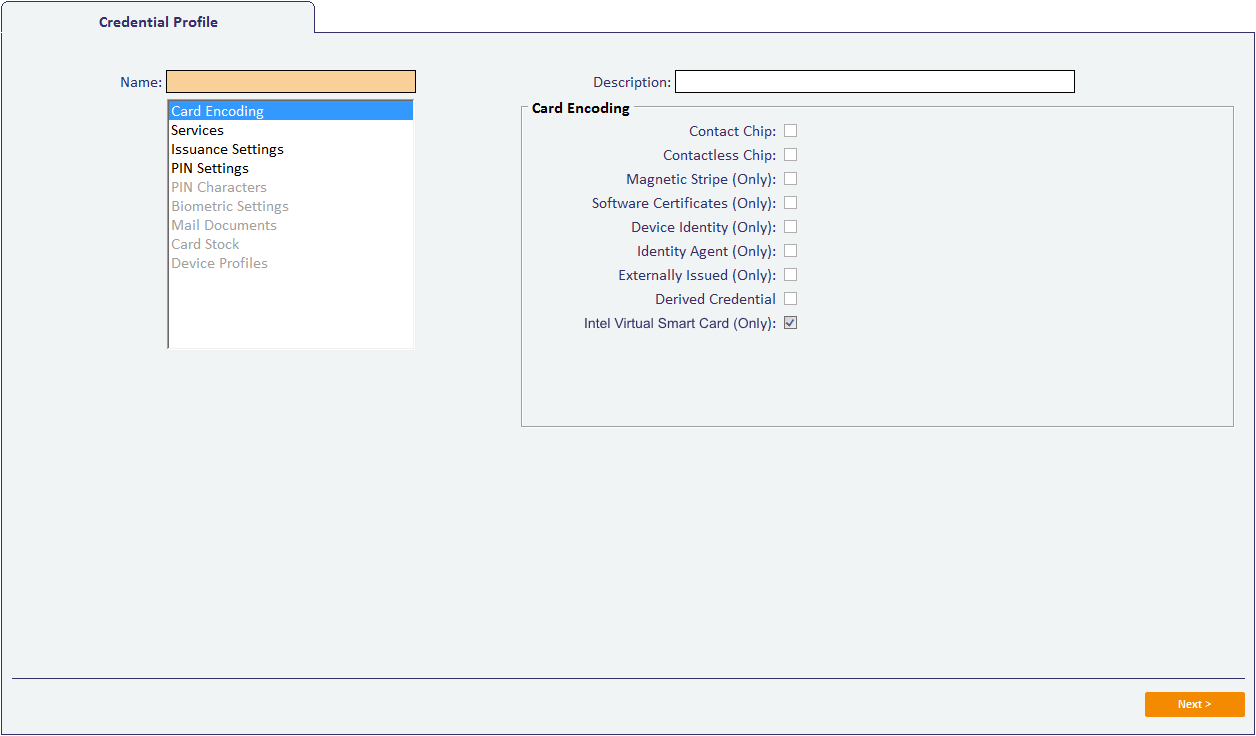Screen dimensions: 1256x736
Task: Choose PIN Settings in the list
Action: [x=210, y=168]
